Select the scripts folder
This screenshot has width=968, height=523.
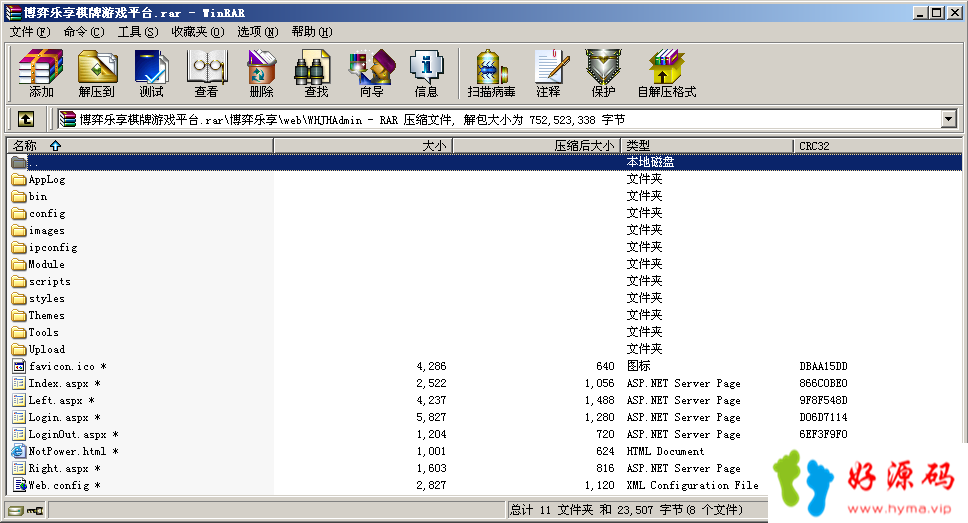click(41, 282)
